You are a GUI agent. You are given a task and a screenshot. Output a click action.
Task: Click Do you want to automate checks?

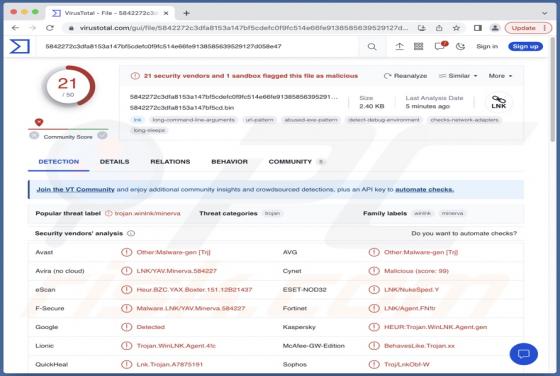click(464, 234)
